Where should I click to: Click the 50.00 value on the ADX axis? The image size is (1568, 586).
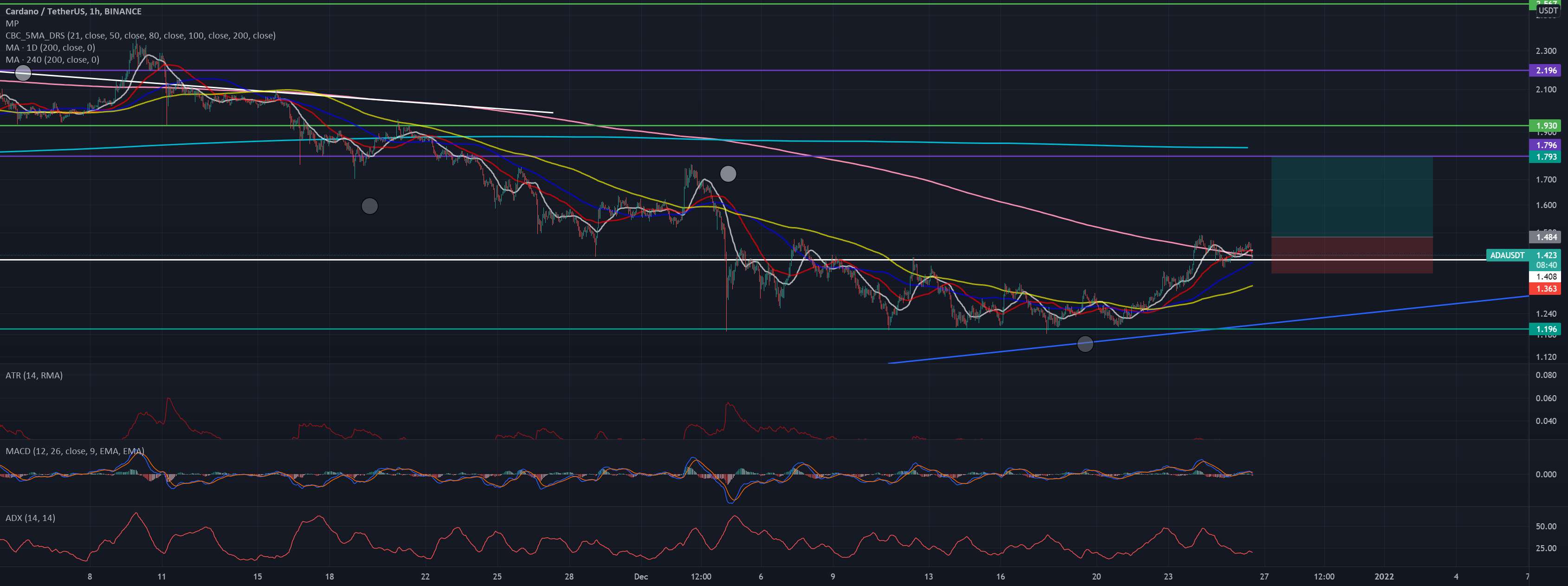click(x=1546, y=526)
